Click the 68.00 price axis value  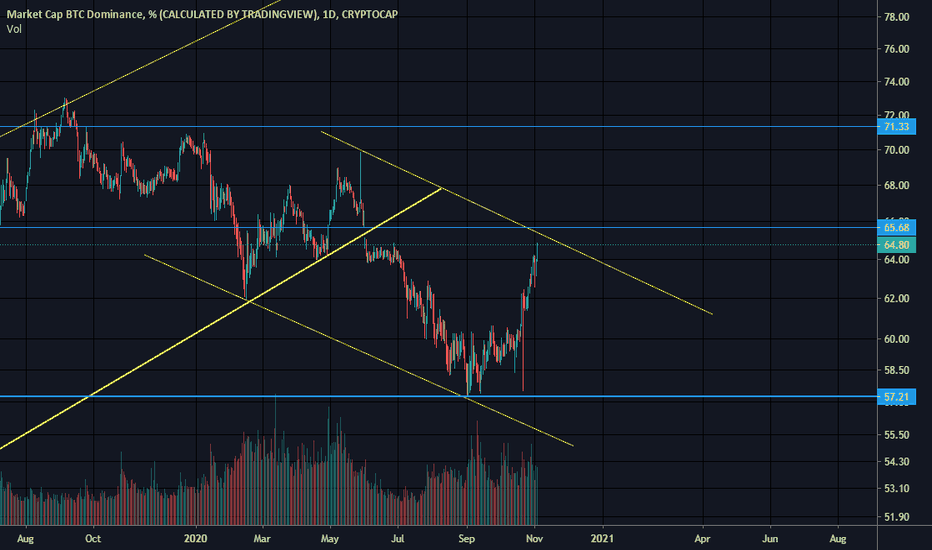896,186
